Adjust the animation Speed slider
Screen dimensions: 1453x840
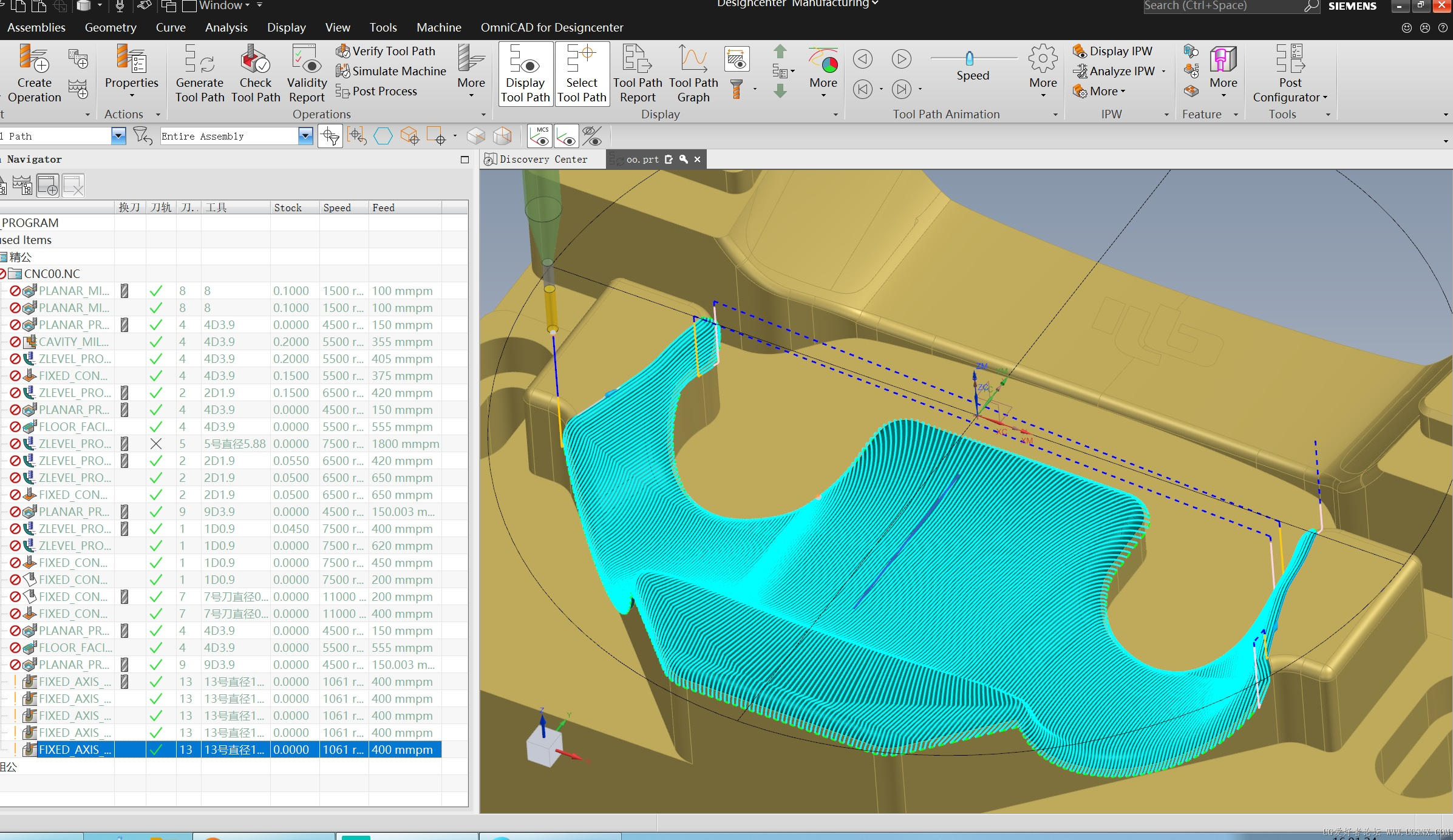pos(970,58)
